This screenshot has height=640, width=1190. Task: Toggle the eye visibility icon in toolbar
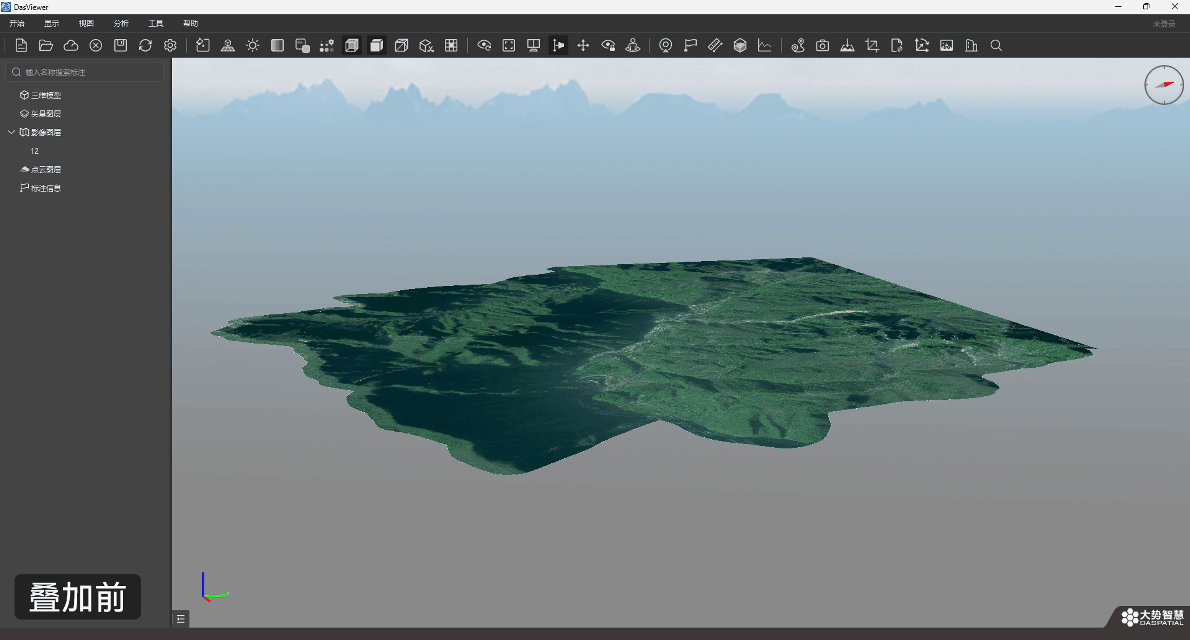click(484, 46)
